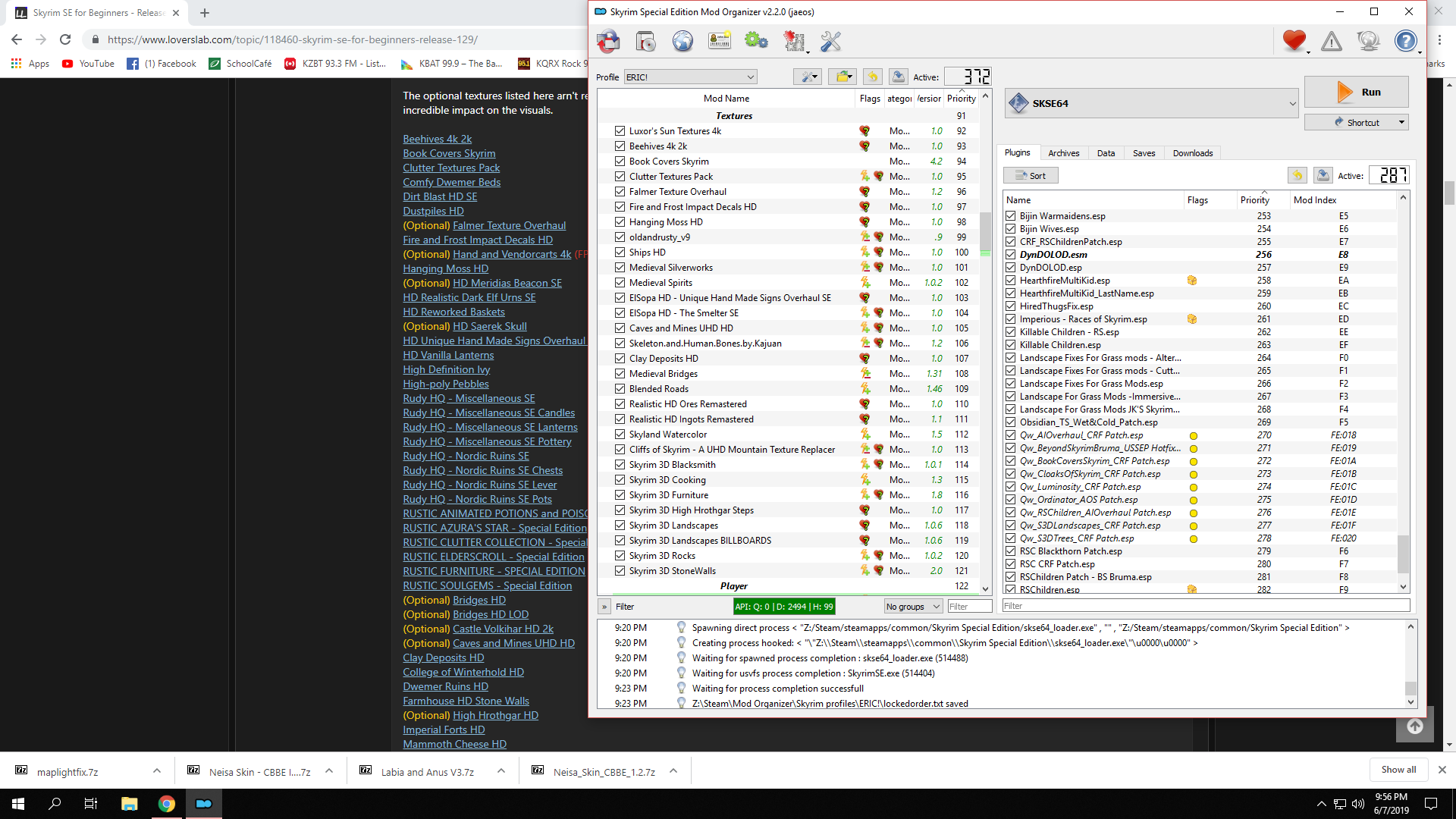
Task: Click the install mod from archive icon
Action: tap(645, 41)
